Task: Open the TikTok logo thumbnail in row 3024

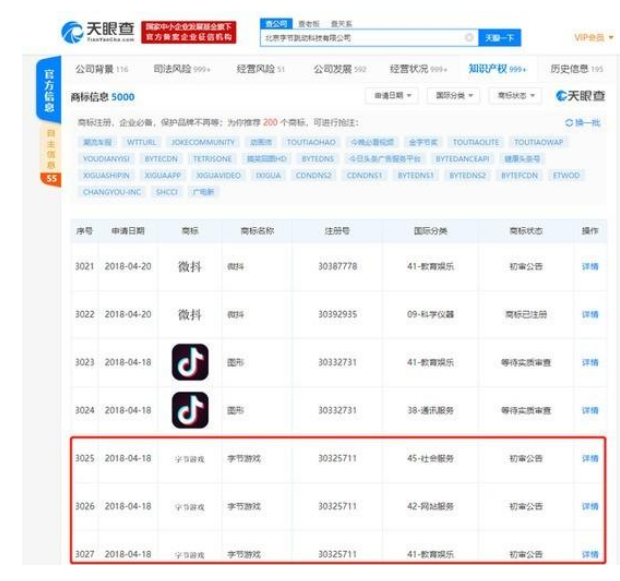Action: [x=190, y=410]
